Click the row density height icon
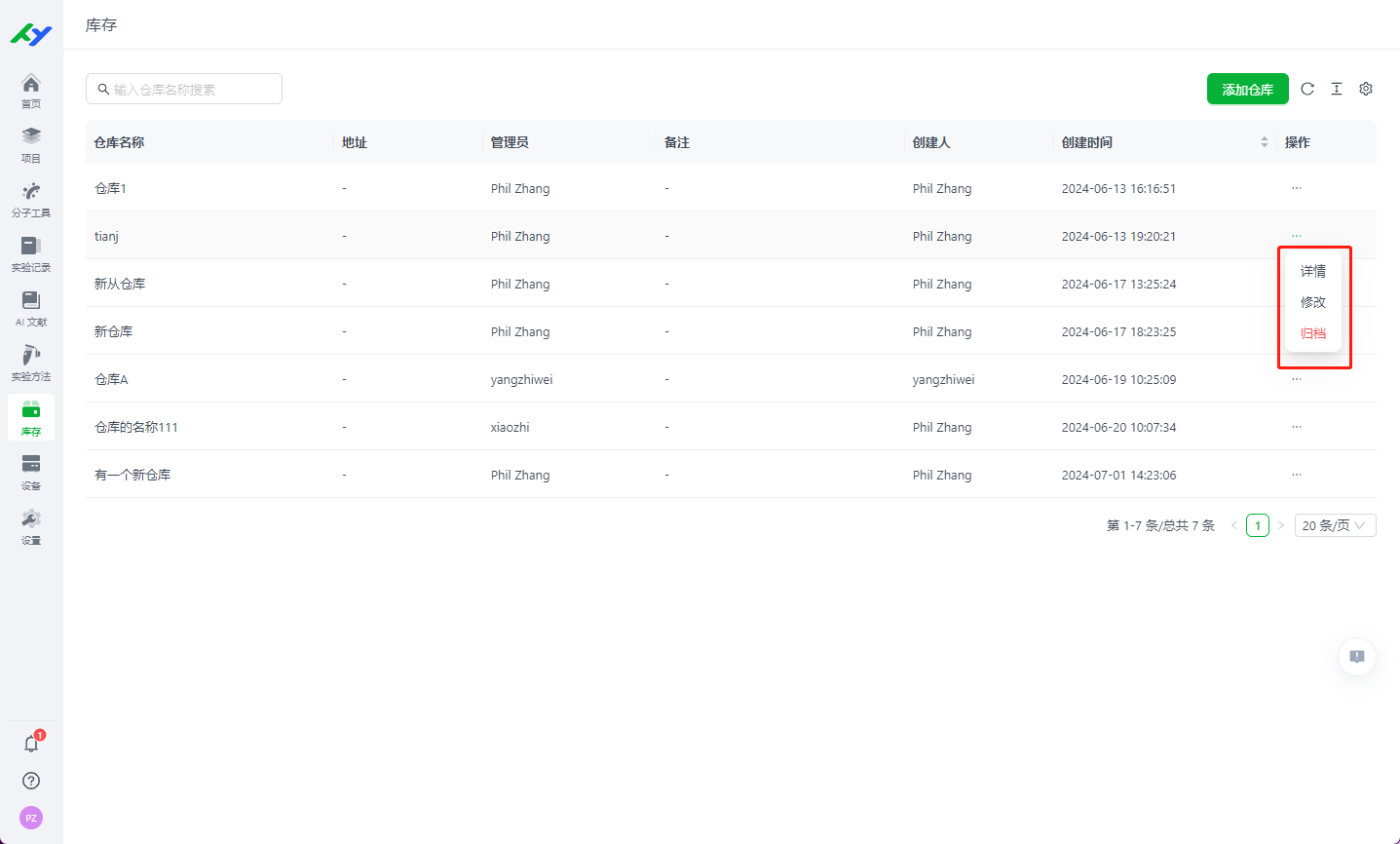This screenshot has width=1400, height=844. point(1337,89)
